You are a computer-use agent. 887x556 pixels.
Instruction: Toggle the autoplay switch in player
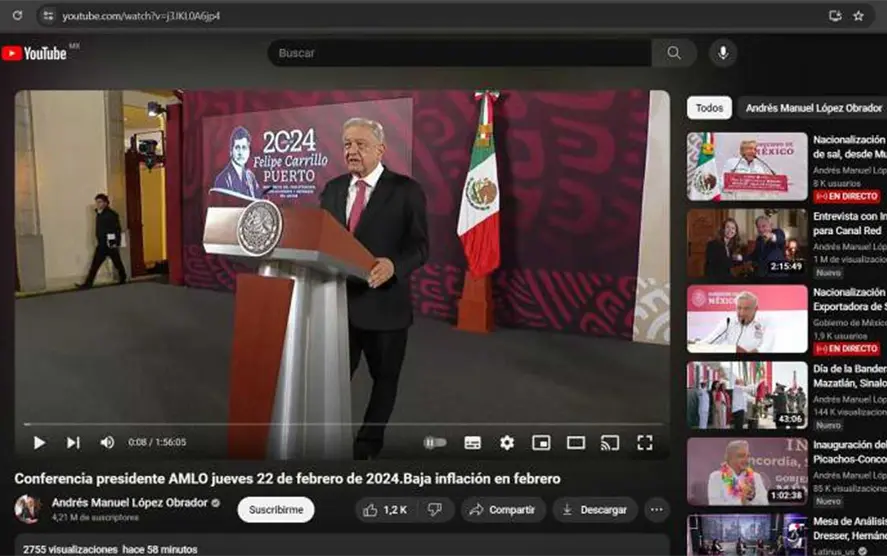(435, 442)
